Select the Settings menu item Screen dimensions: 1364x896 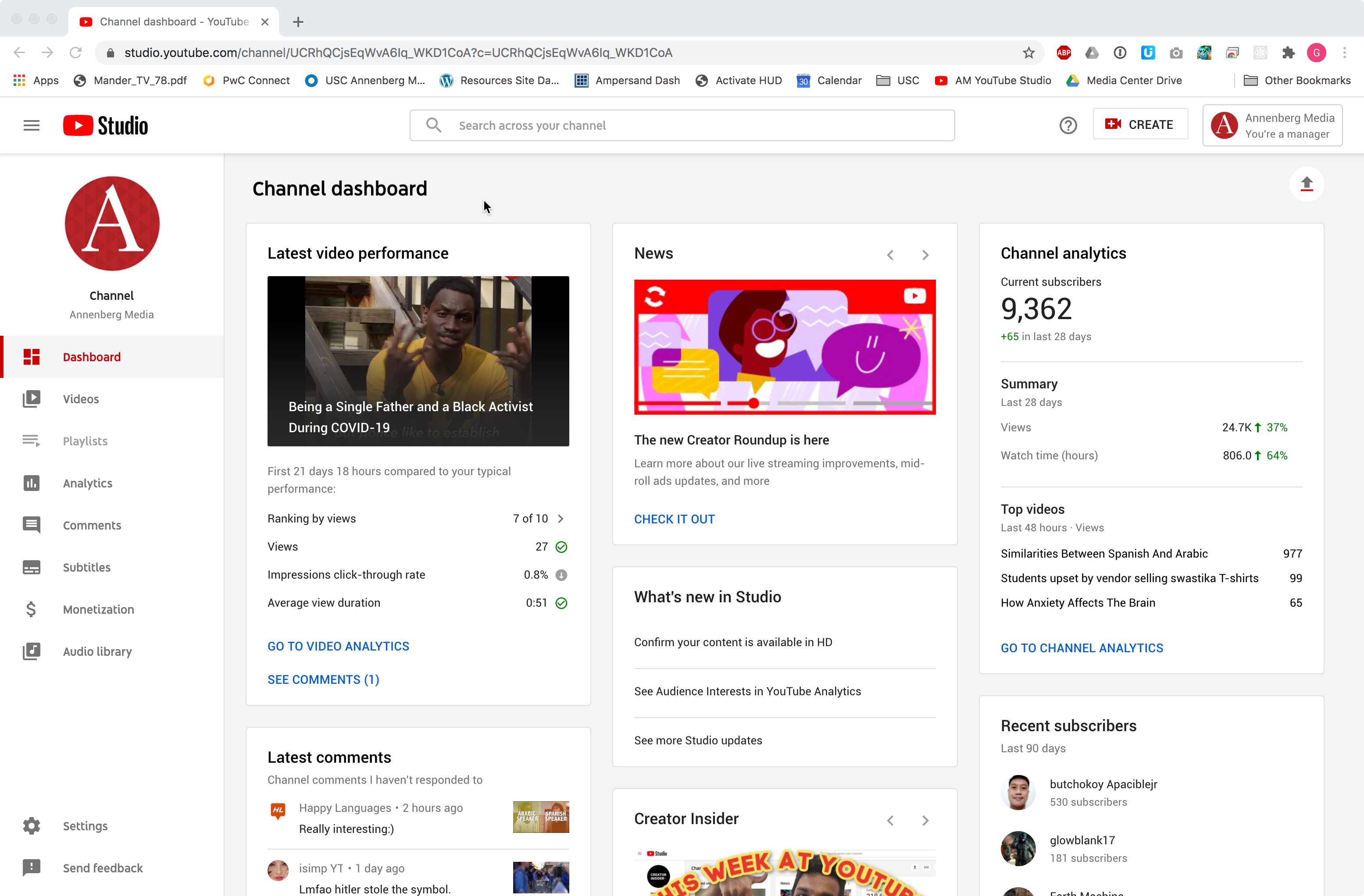[x=85, y=826]
